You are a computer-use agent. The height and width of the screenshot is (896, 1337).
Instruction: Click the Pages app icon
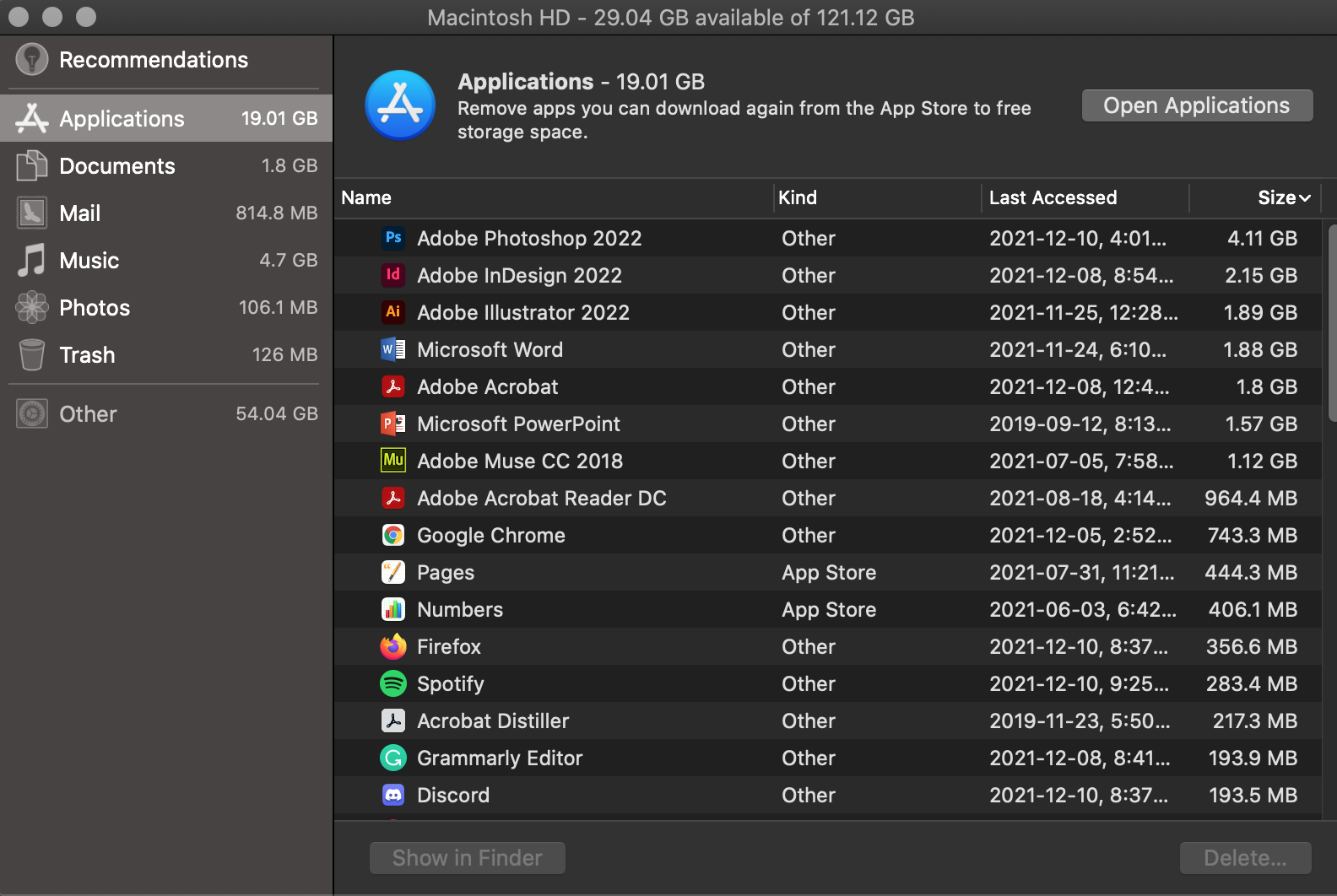(x=393, y=572)
